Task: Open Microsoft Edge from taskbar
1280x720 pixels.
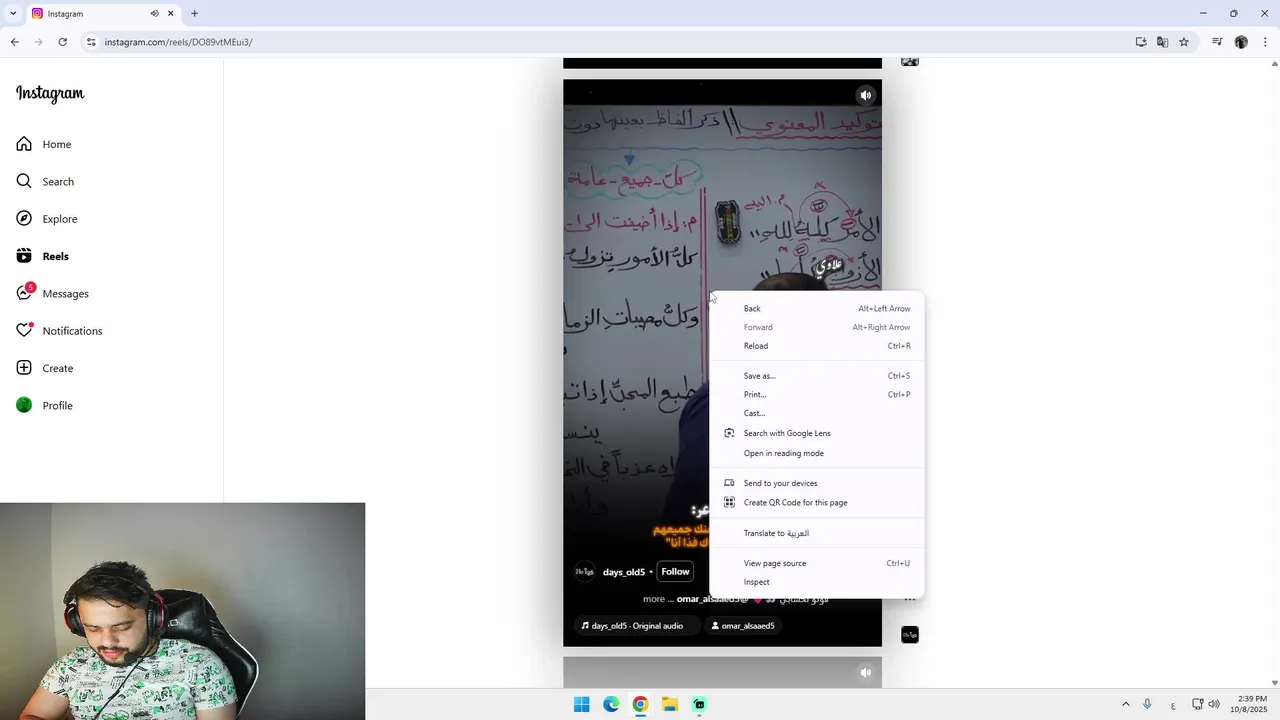Action: 611,704
